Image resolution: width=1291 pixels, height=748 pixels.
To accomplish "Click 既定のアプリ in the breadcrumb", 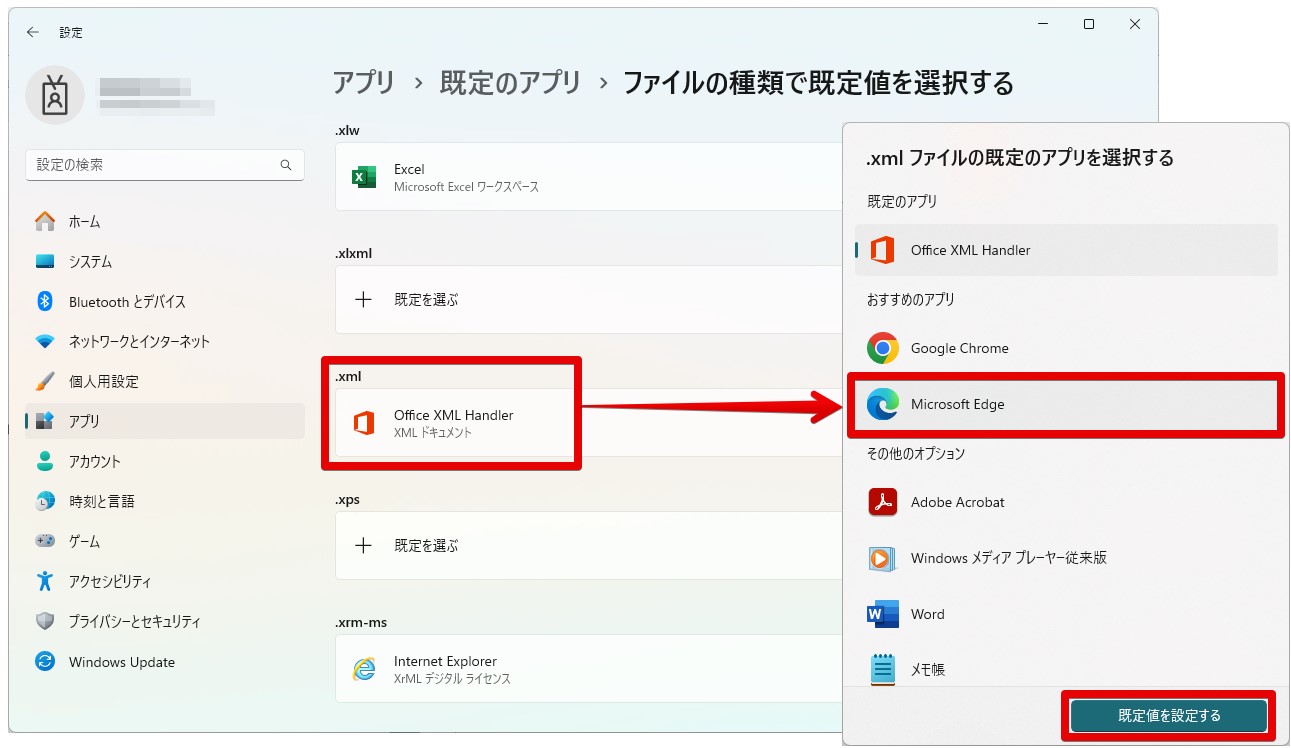I will click(510, 82).
